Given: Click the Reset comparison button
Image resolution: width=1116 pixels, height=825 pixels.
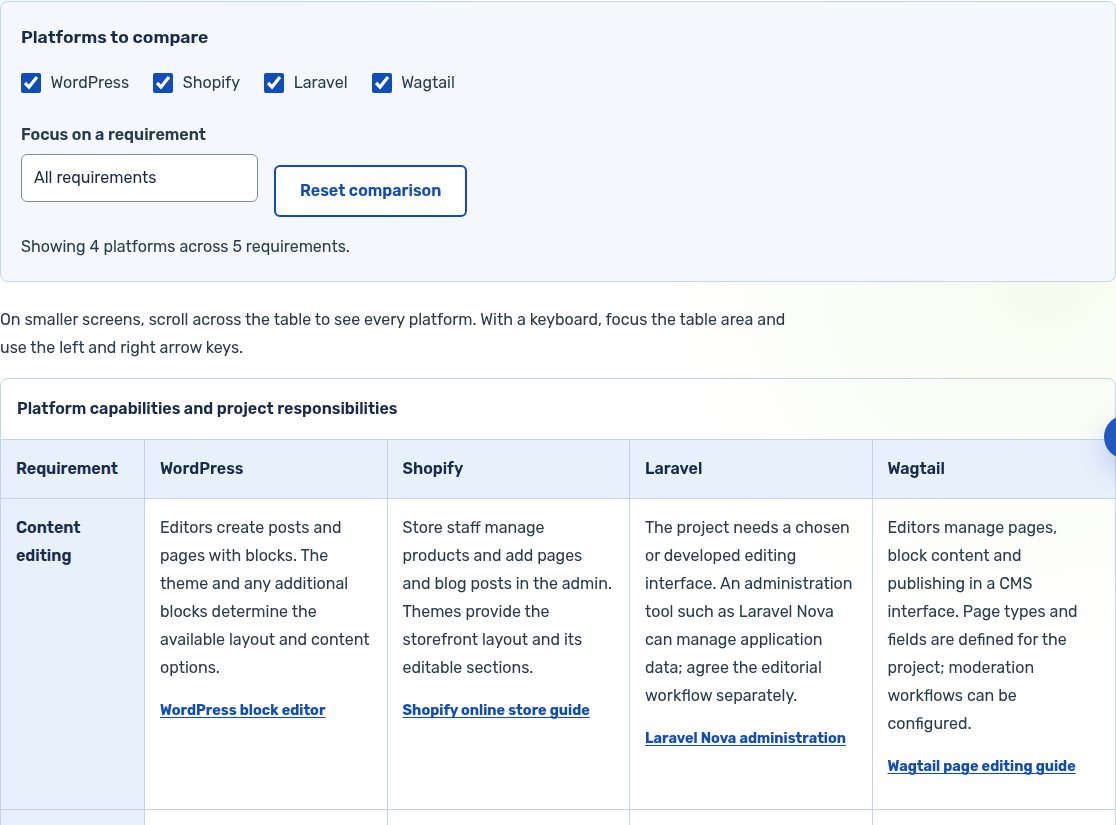Looking at the screenshot, I should click(x=370, y=191).
